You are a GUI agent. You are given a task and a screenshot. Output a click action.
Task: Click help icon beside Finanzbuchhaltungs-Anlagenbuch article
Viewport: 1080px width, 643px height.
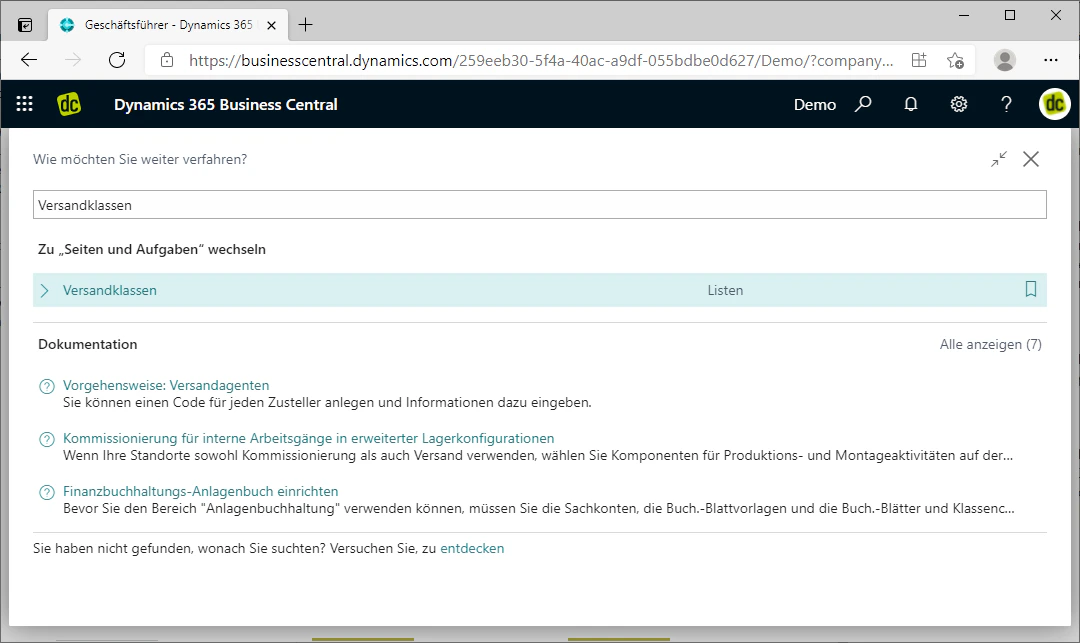[47, 492]
